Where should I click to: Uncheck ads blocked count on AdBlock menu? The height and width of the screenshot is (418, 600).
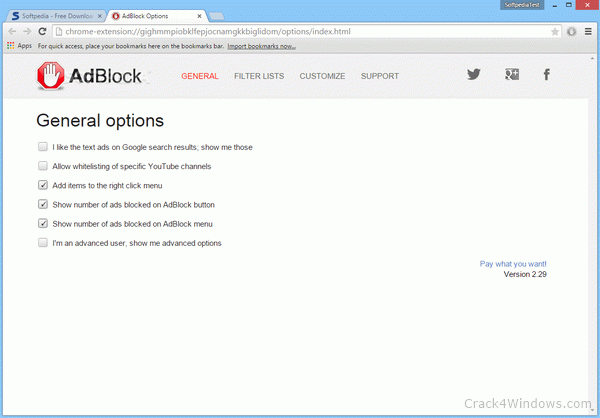pyautogui.click(x=43, y=223)
